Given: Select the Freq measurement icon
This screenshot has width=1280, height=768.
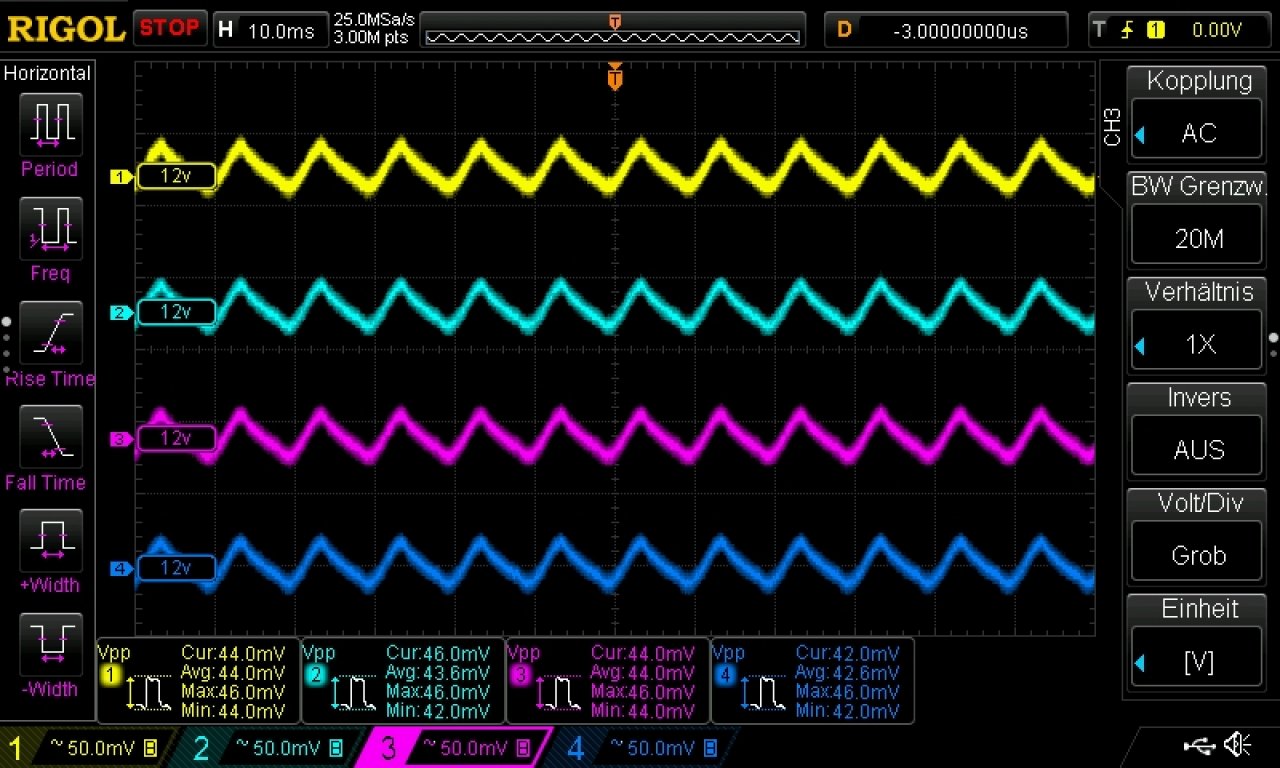Looking at the screenshot, I should [50, 228].
